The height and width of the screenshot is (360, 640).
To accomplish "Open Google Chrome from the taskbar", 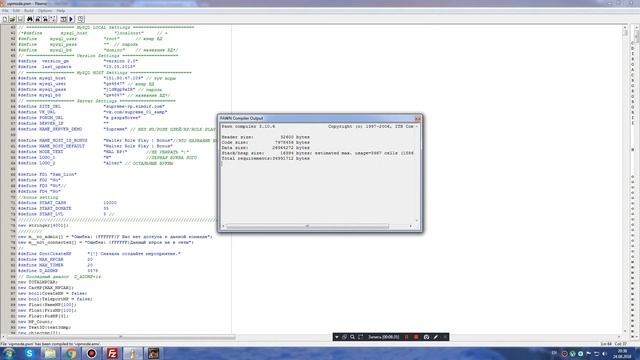I will [71, 353].
